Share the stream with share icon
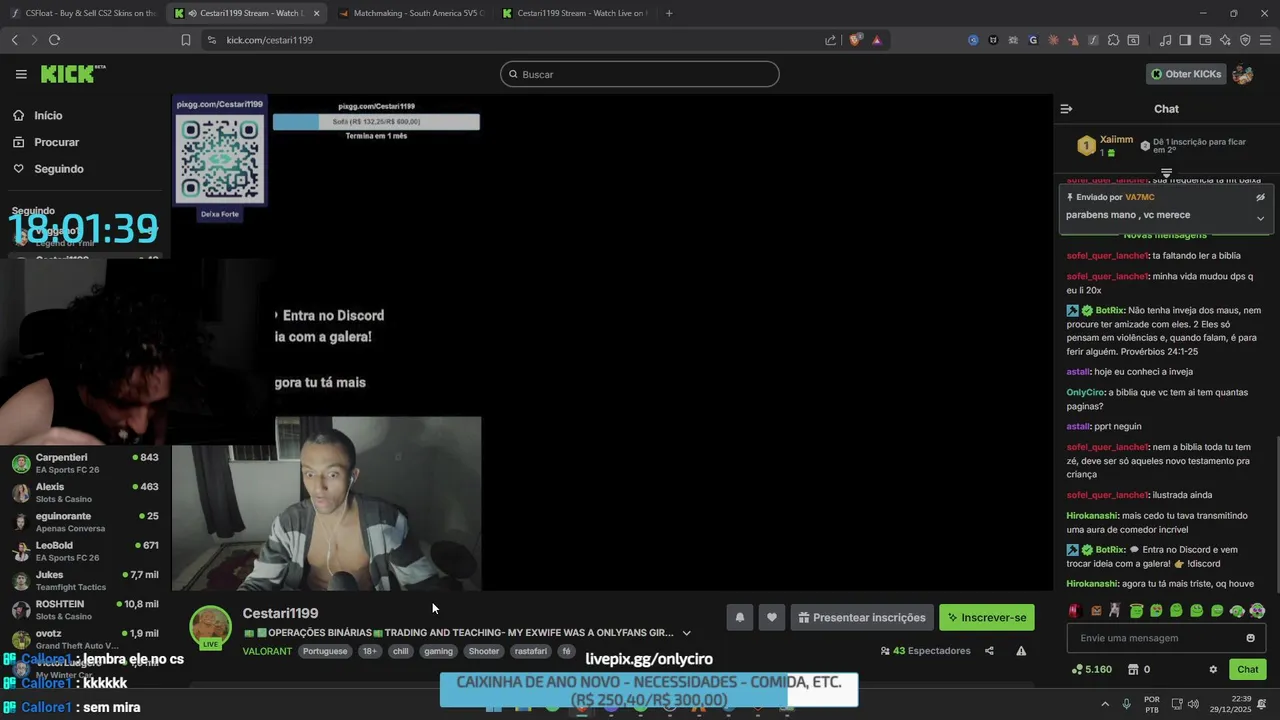Image resolution: width=1280 pixels, height=720 pixels. (989, 651)
